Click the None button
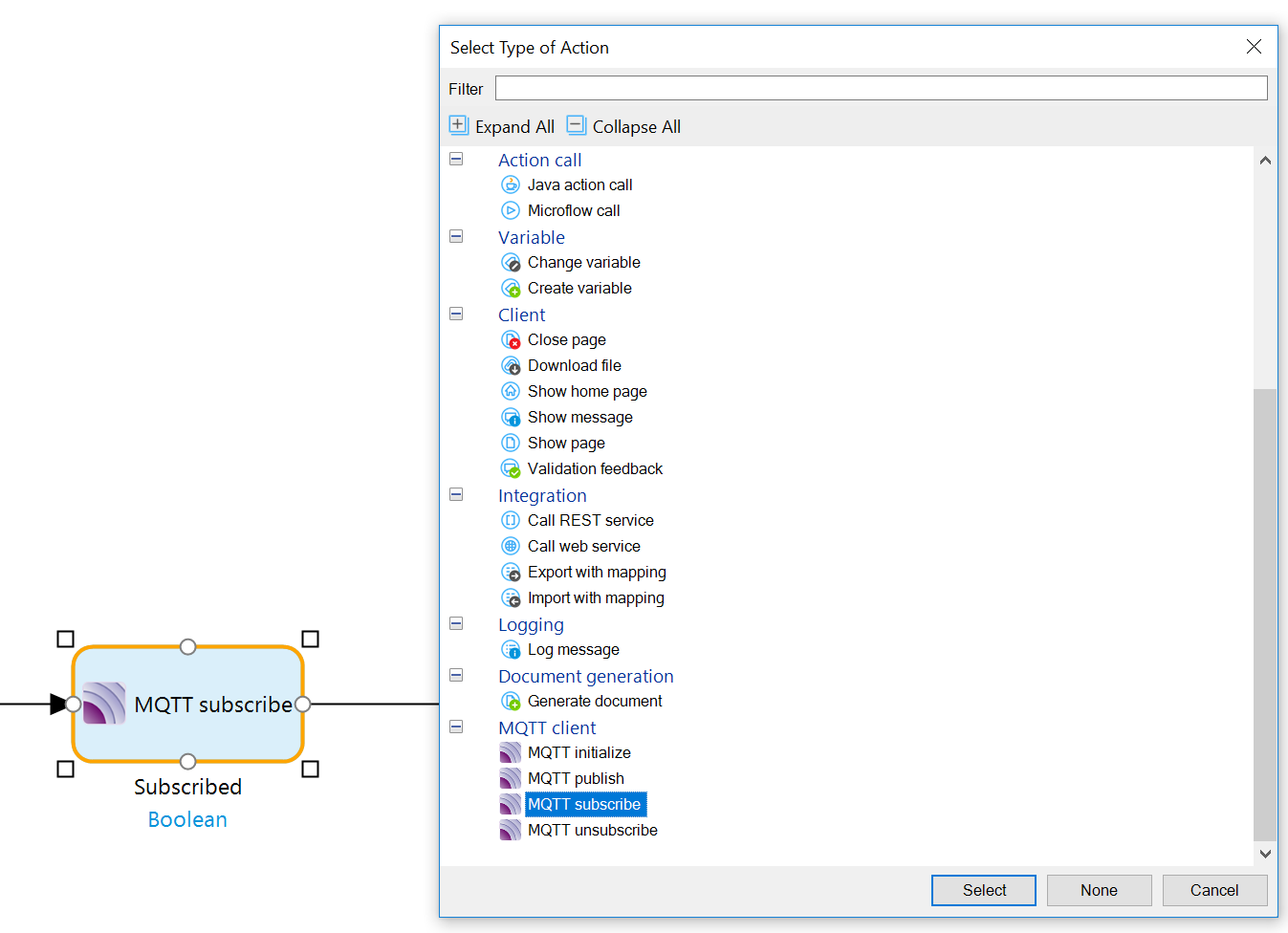This screenshot has width=1288, height=933. pos(1099,890)
